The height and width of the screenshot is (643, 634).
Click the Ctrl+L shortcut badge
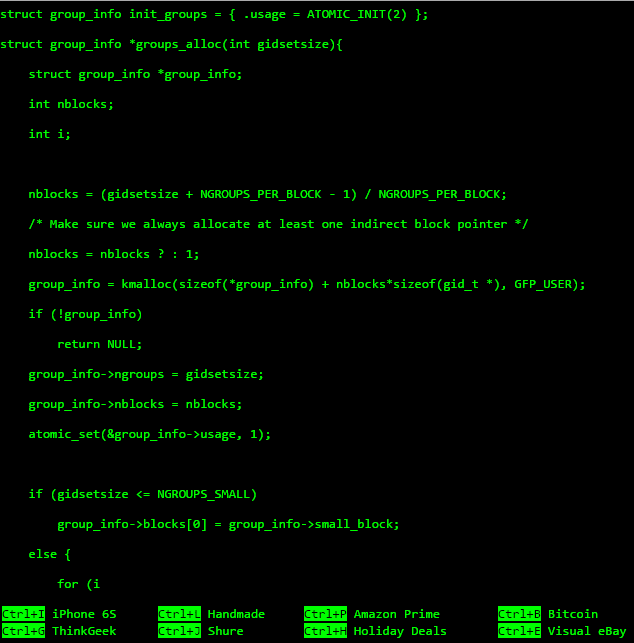coord(180,614)
